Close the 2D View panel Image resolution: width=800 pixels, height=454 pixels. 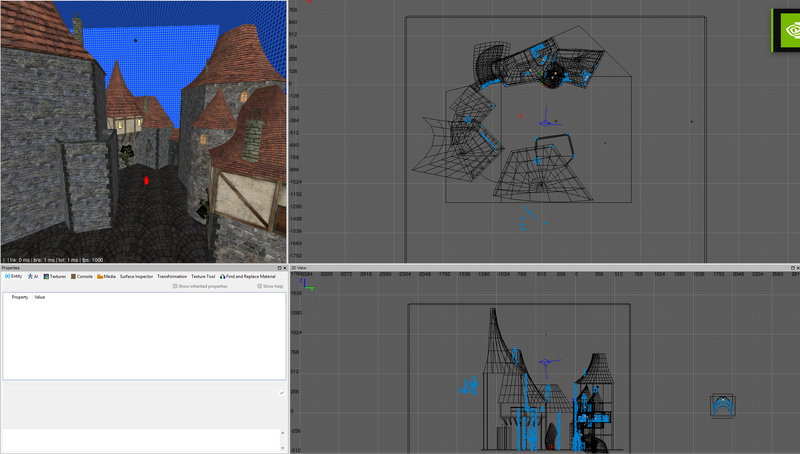click(798, 268)
